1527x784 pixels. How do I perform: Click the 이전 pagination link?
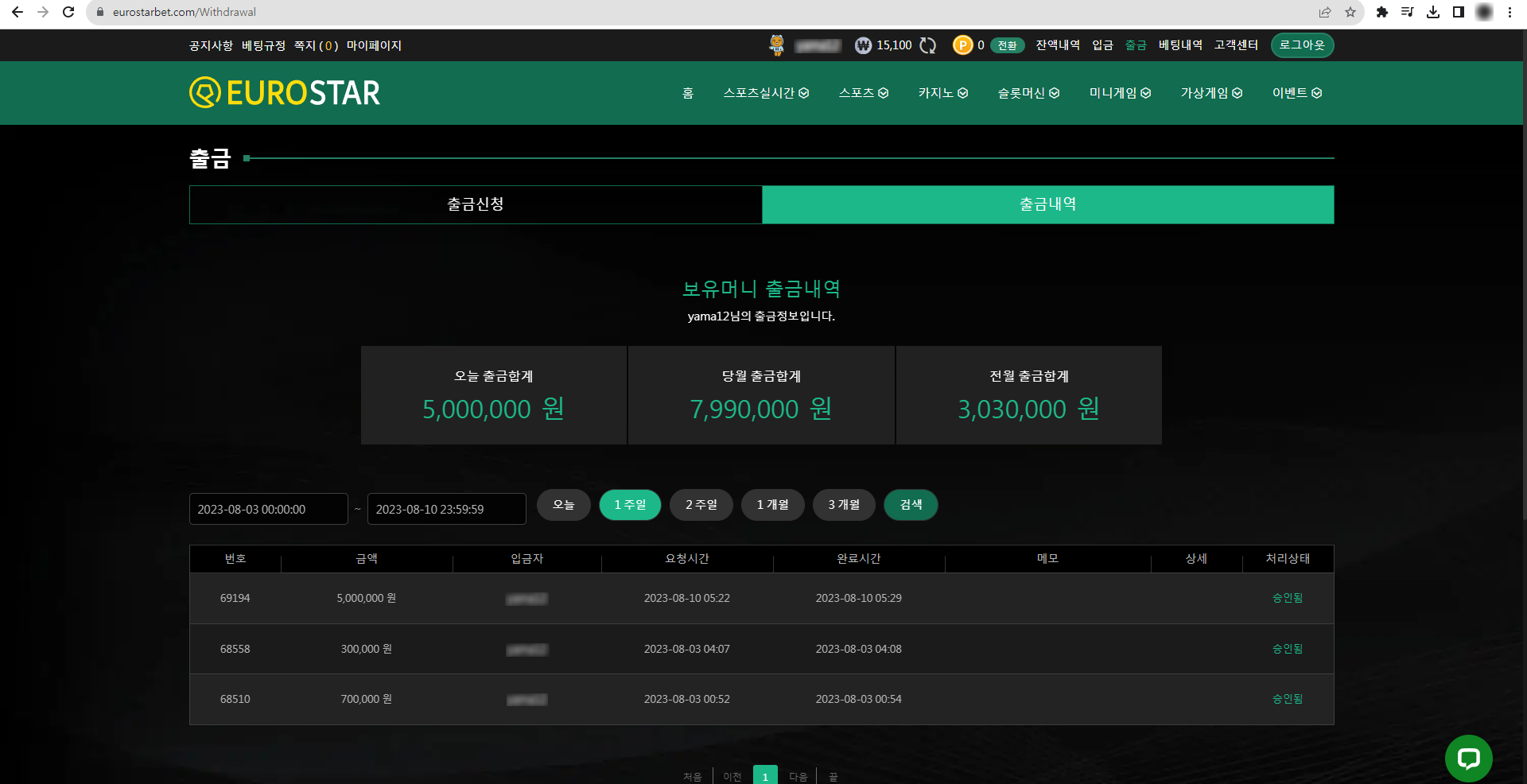pyautogui.click(x=732, y=777)
